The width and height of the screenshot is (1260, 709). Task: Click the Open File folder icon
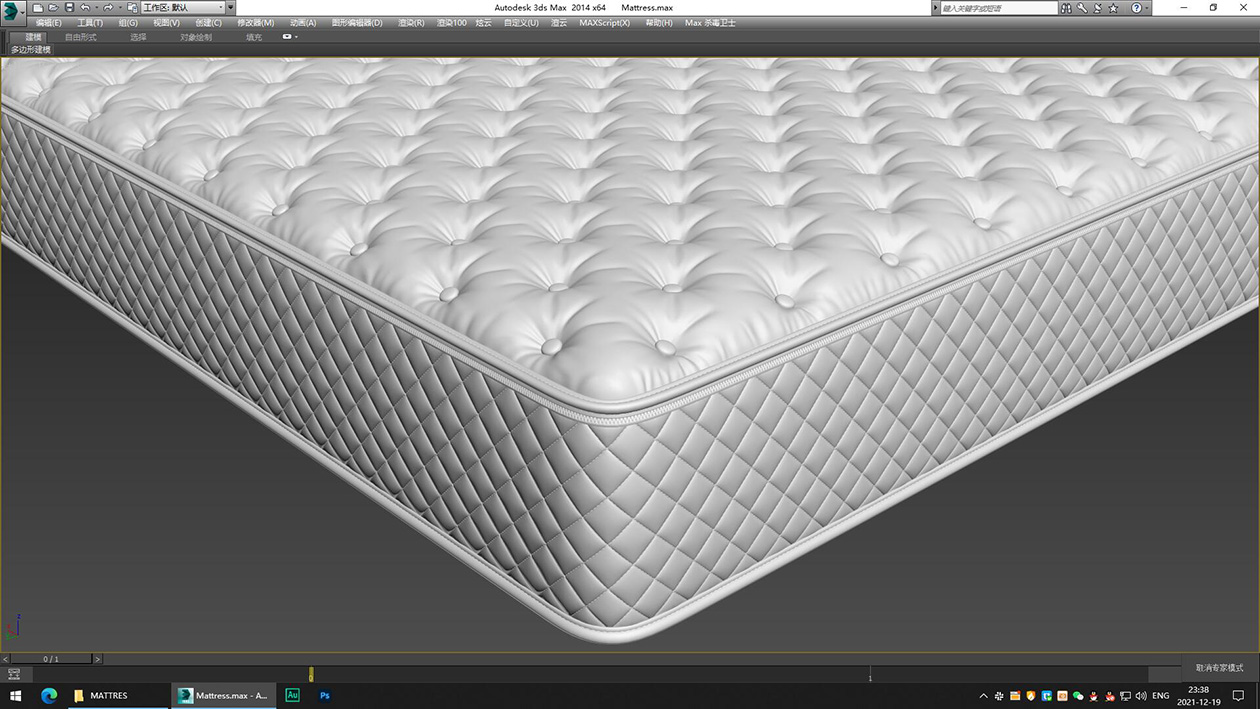click(x=53, y=8)
